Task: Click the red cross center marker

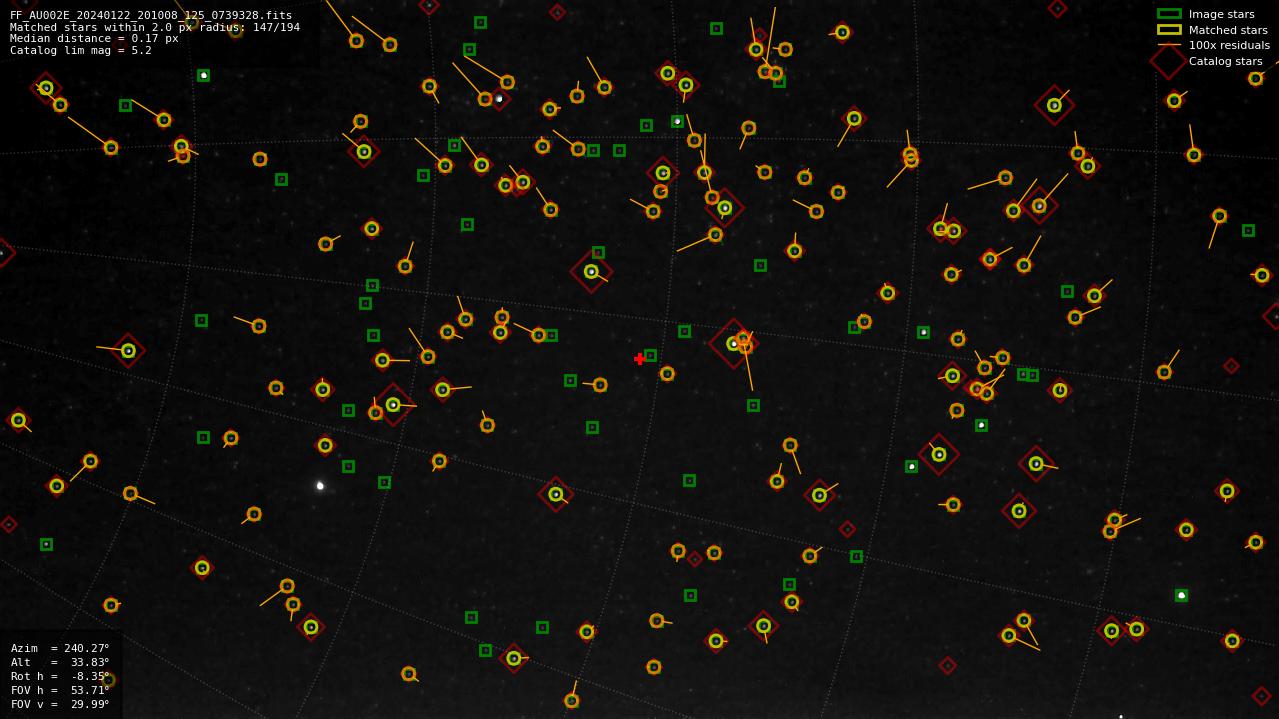Action: [640, 359]
